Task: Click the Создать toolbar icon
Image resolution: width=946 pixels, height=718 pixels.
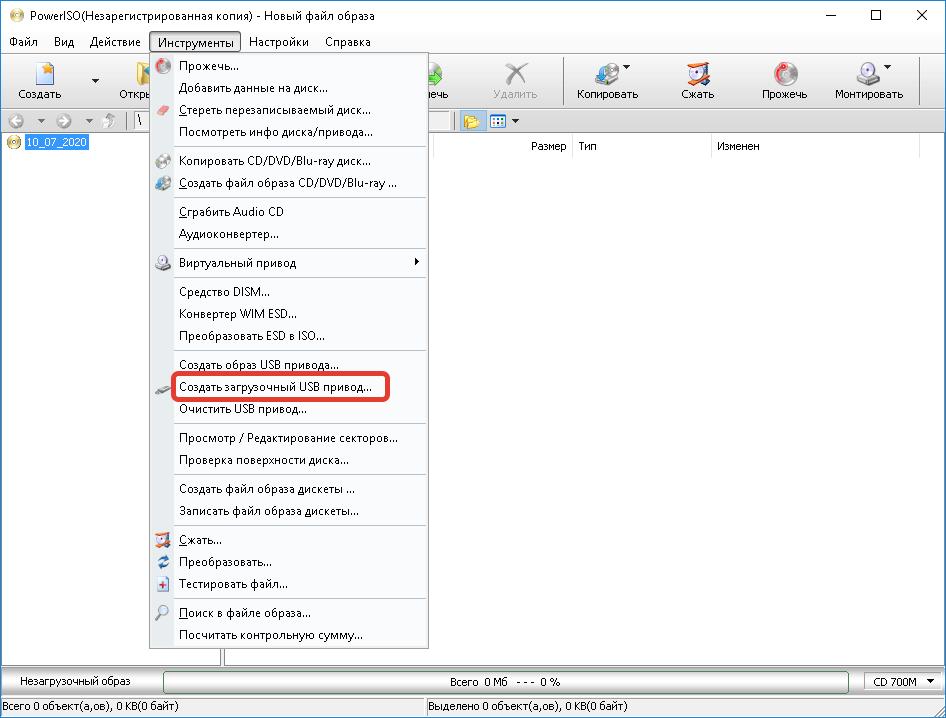Action: pyautogui.click(x=45, y=74)
